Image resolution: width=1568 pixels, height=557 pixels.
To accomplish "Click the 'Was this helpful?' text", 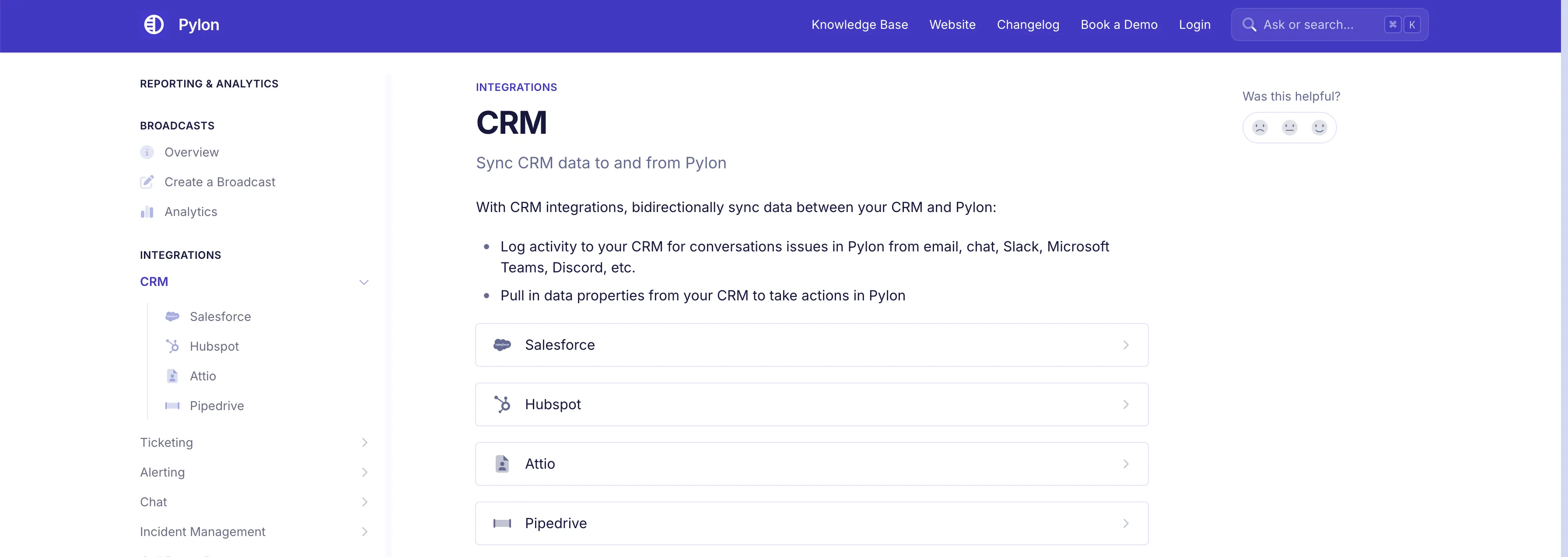I will (1291, 97).
